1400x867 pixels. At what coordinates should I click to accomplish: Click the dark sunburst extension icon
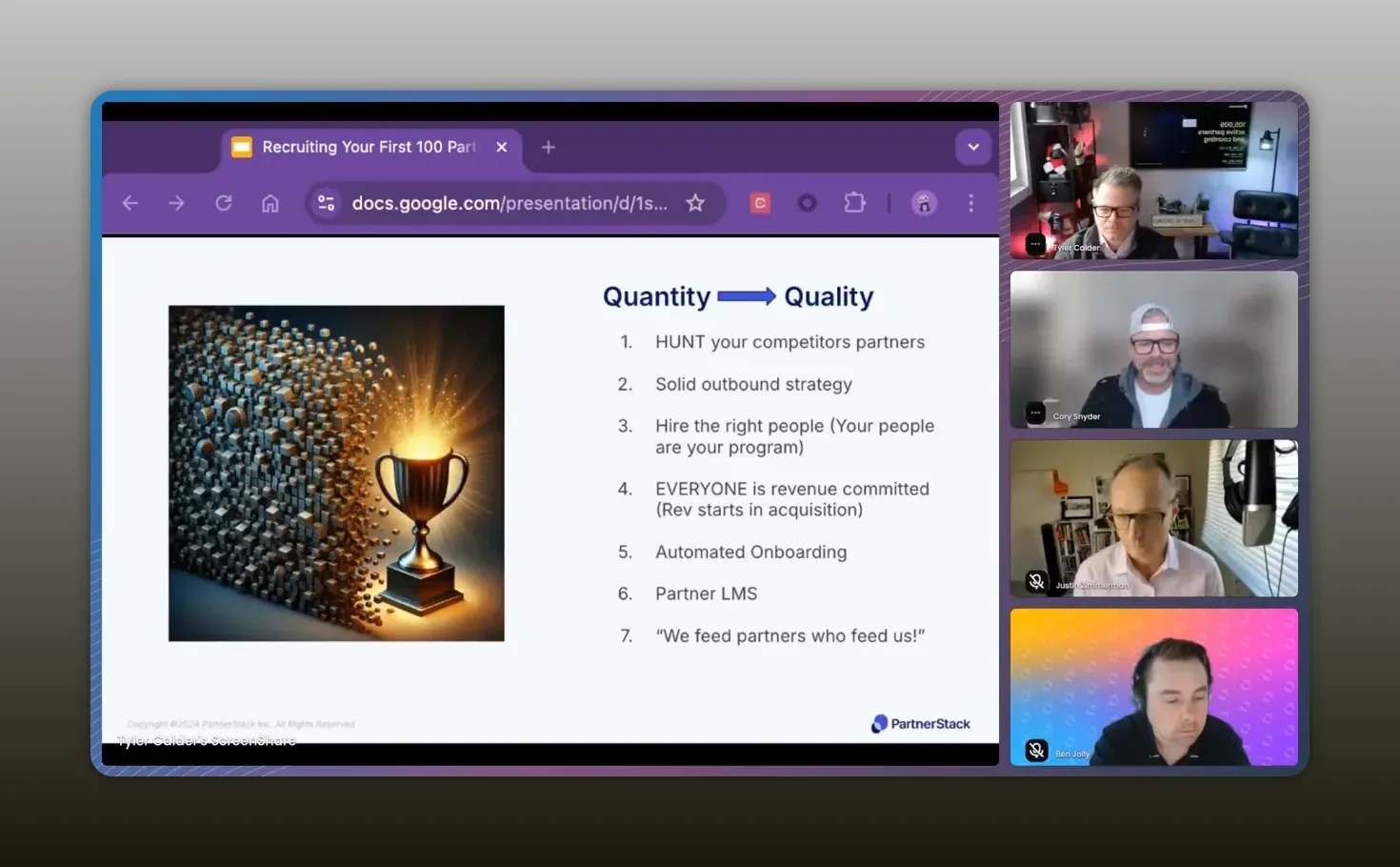pos(807,202)
